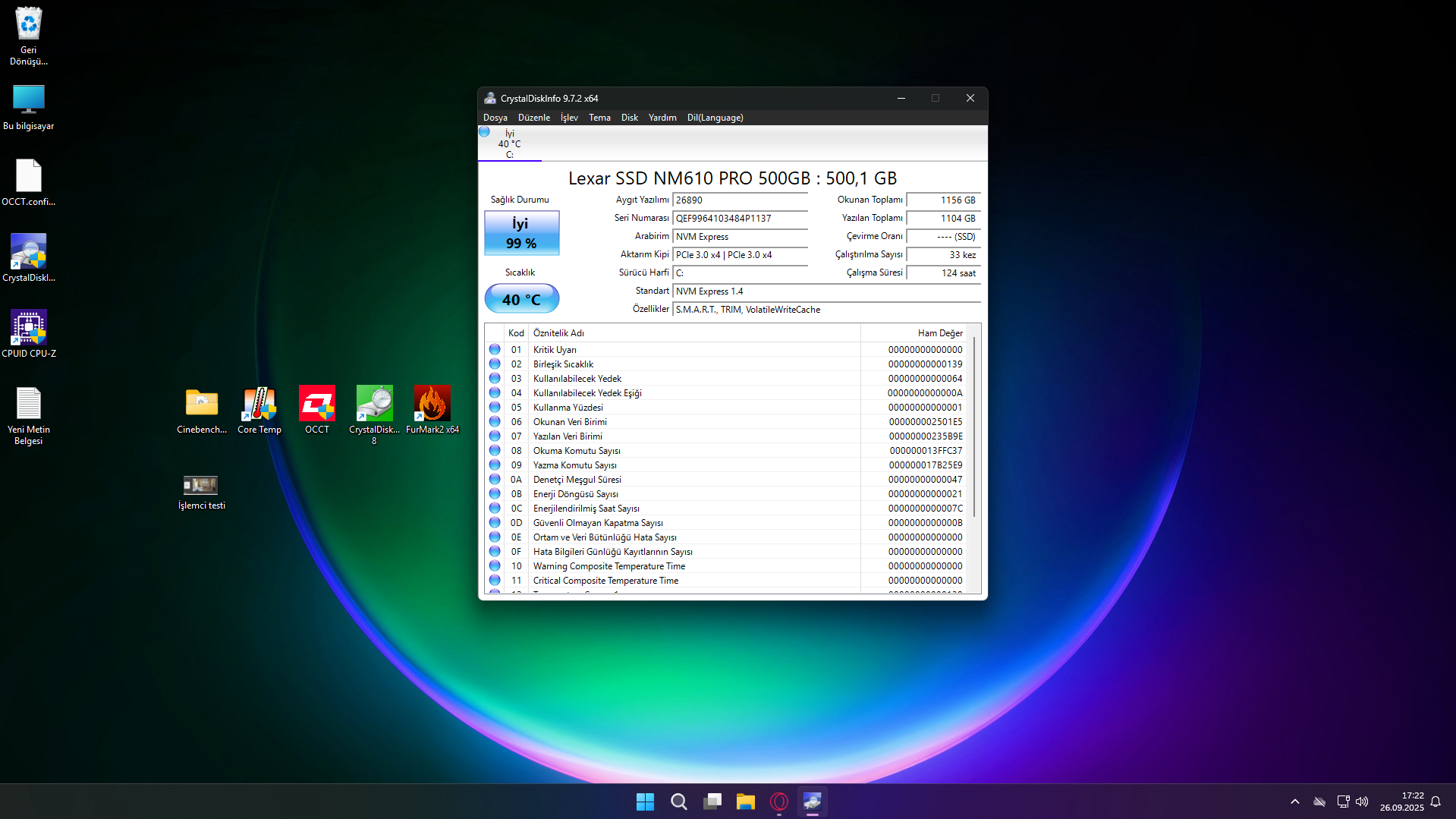
Task: Select the Bu bilgisayar desktop icon
Action: click(x=29, y=107)
